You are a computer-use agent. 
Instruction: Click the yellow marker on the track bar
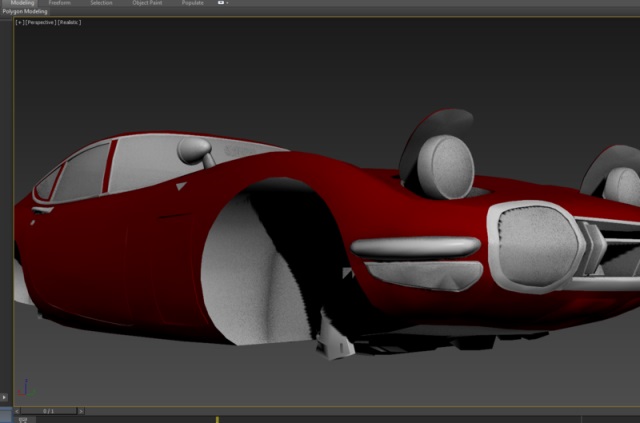pyautogui.click(x=217, y=419)
